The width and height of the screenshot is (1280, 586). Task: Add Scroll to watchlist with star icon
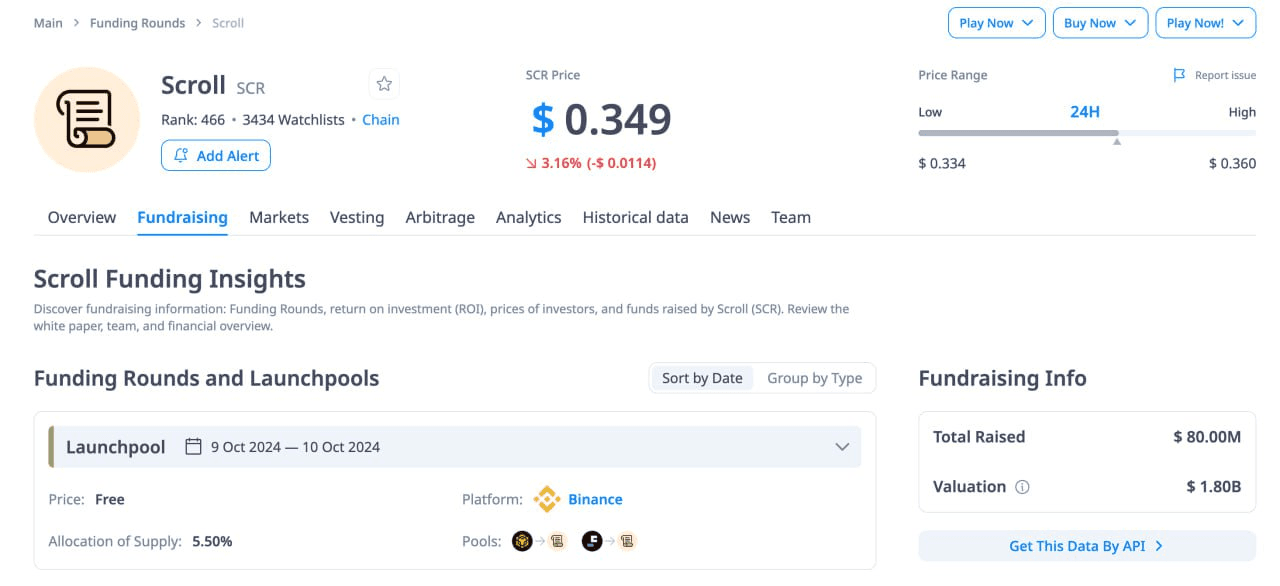[384, 84]
